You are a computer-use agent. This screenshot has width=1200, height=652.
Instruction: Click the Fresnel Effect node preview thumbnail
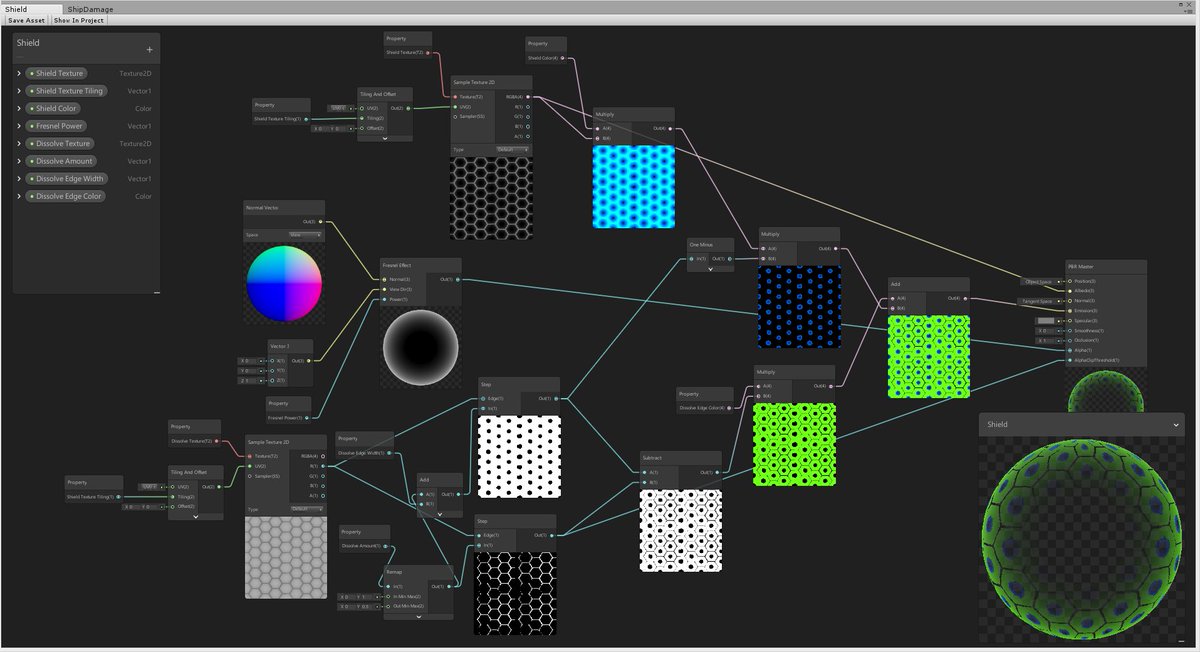click(420, 347)
